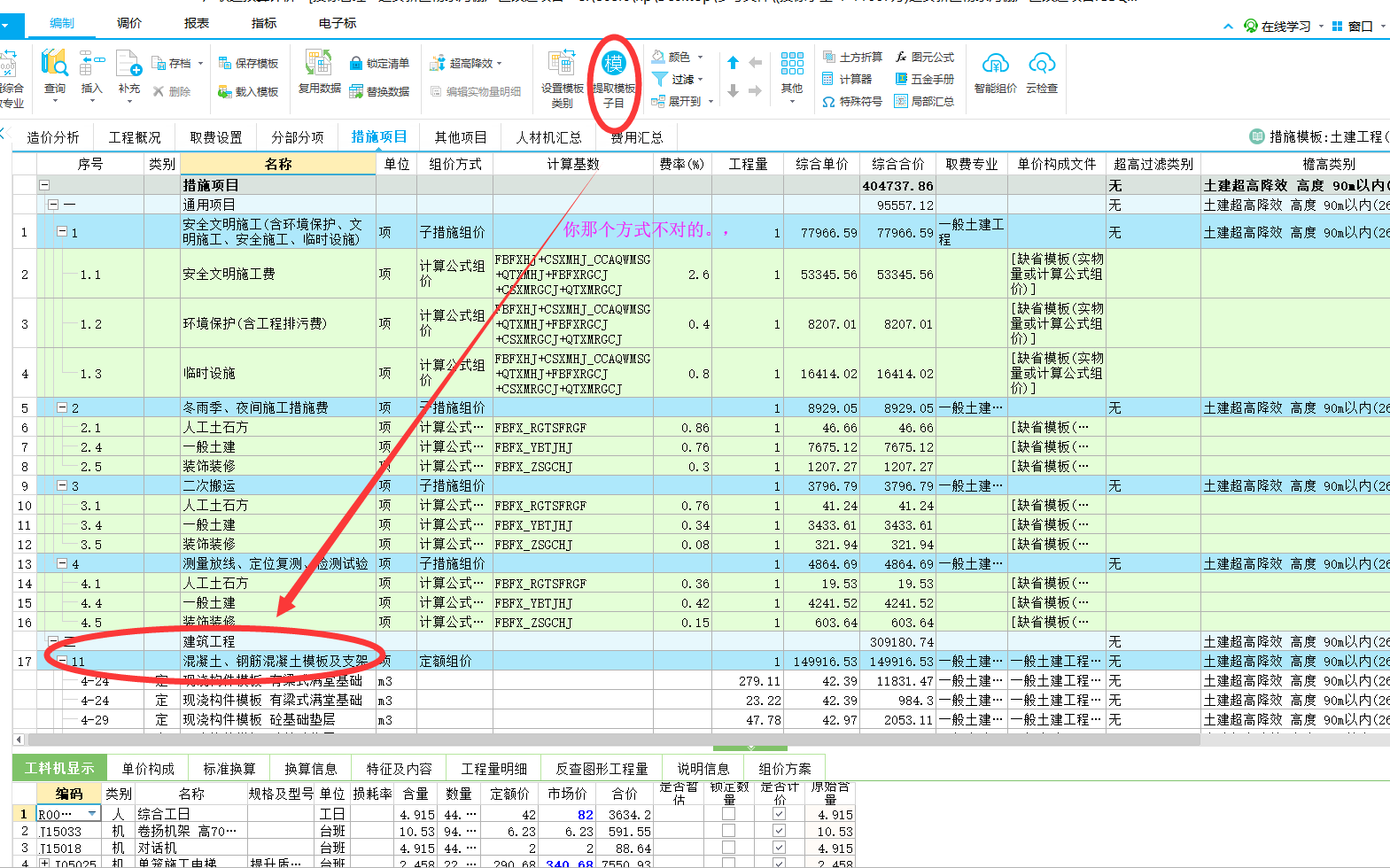Collapse the 测量放线 node
This screenshot has width=1390, height=868.
(x=62, y=564)
